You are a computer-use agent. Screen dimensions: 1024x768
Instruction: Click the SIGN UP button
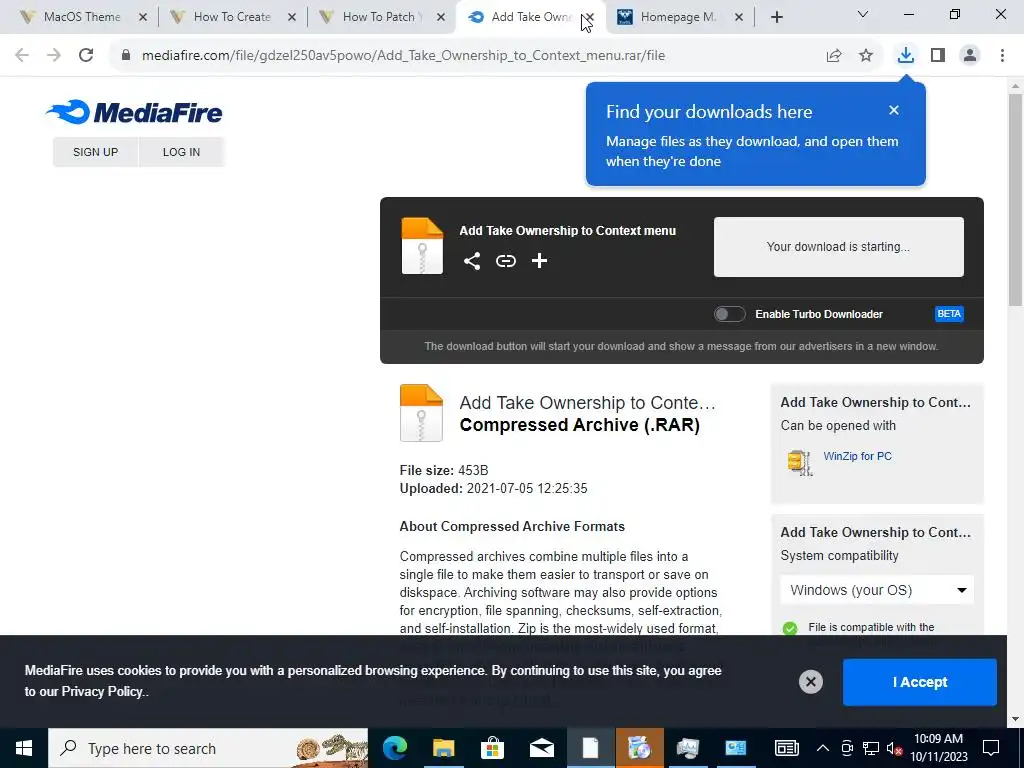point(95,152)
